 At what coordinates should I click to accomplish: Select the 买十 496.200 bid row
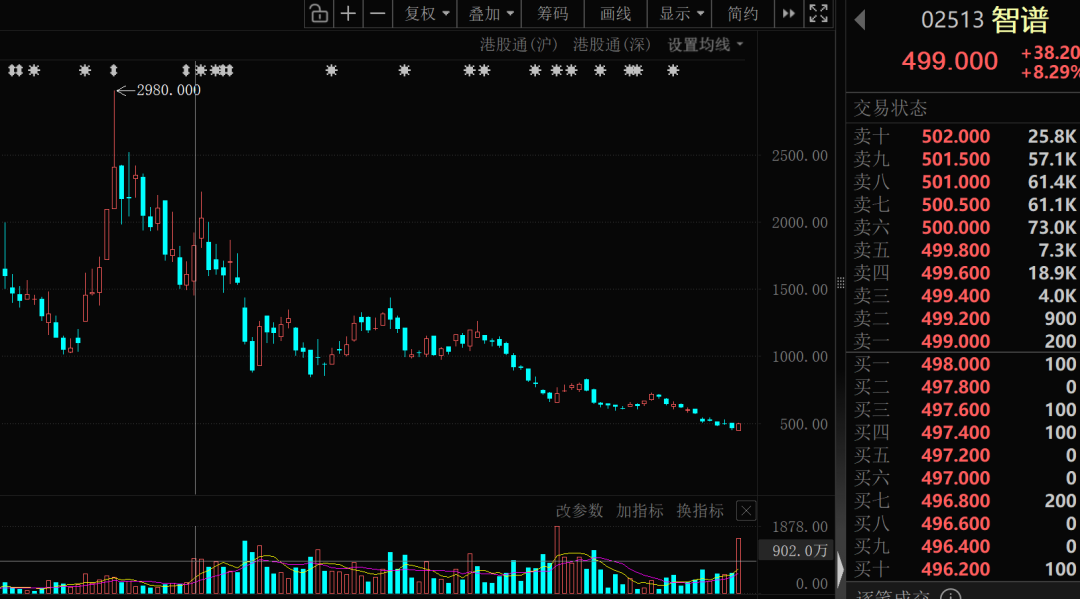964,569
